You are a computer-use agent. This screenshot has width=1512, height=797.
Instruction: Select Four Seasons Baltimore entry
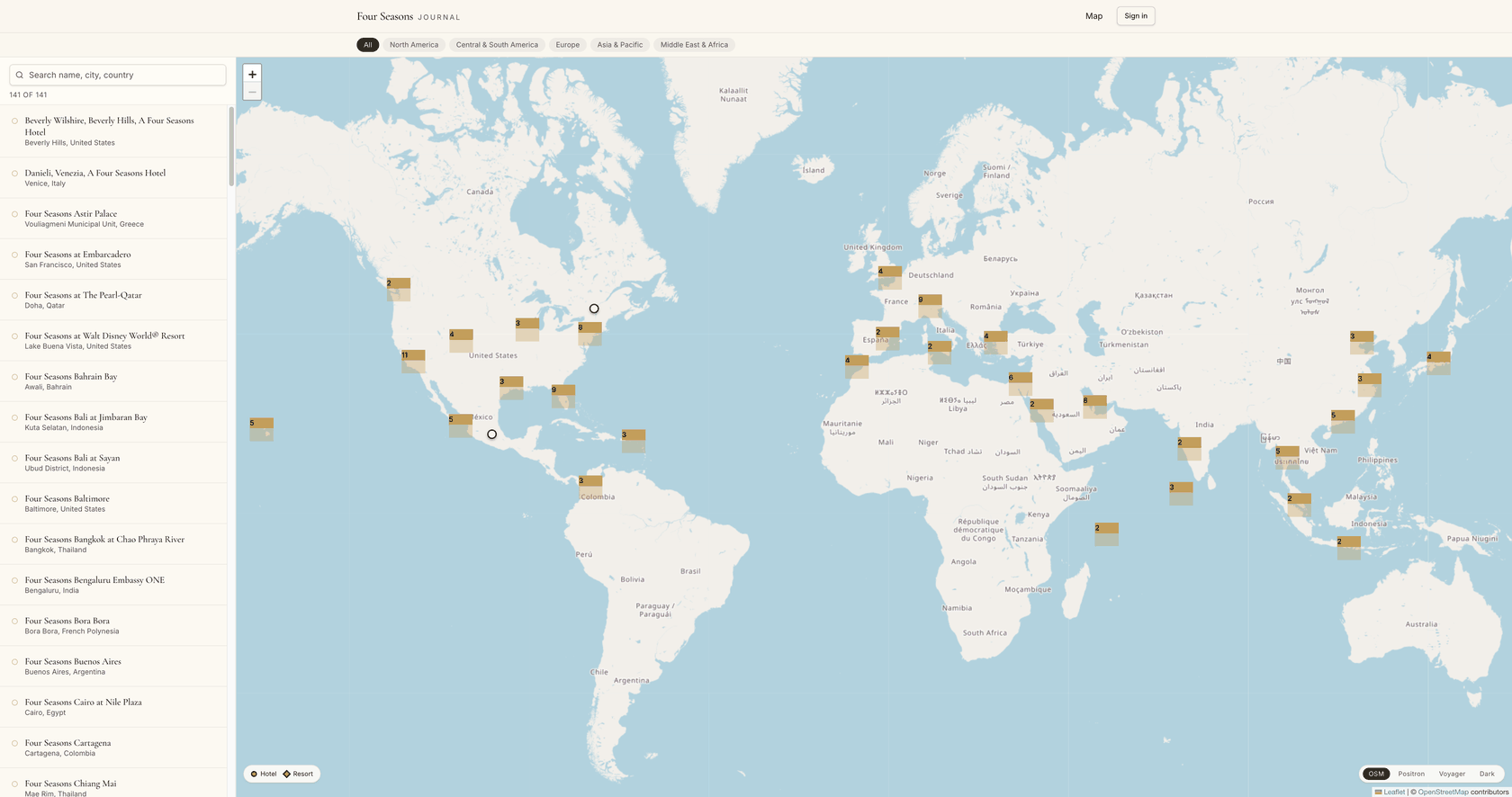pos(113,504)
